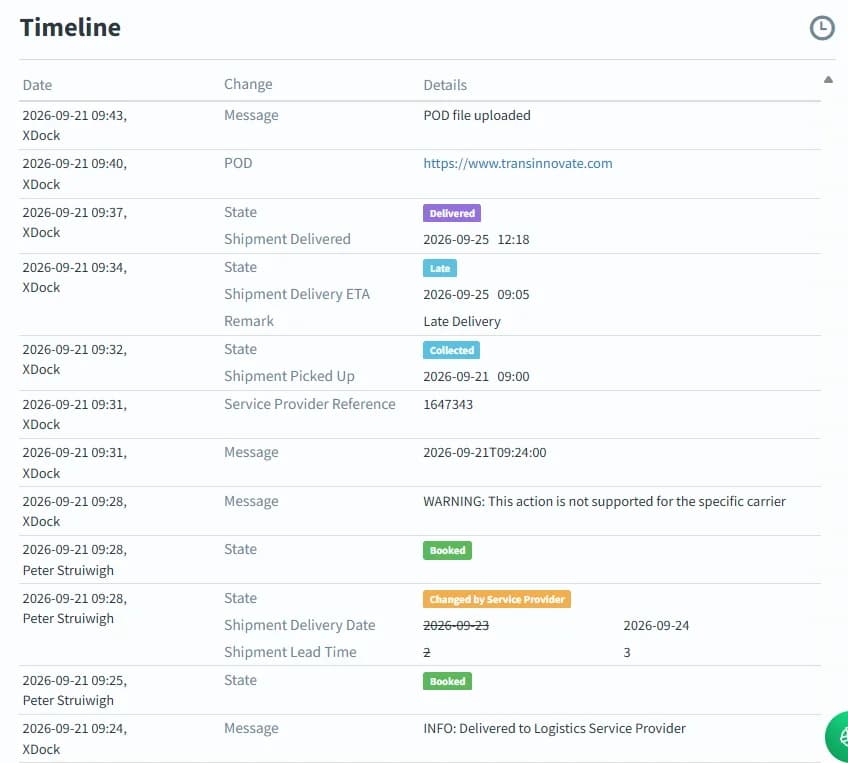Click the Shipment Delivered label
This screenshot has height=763, width=848.
[x=287, y=239]
